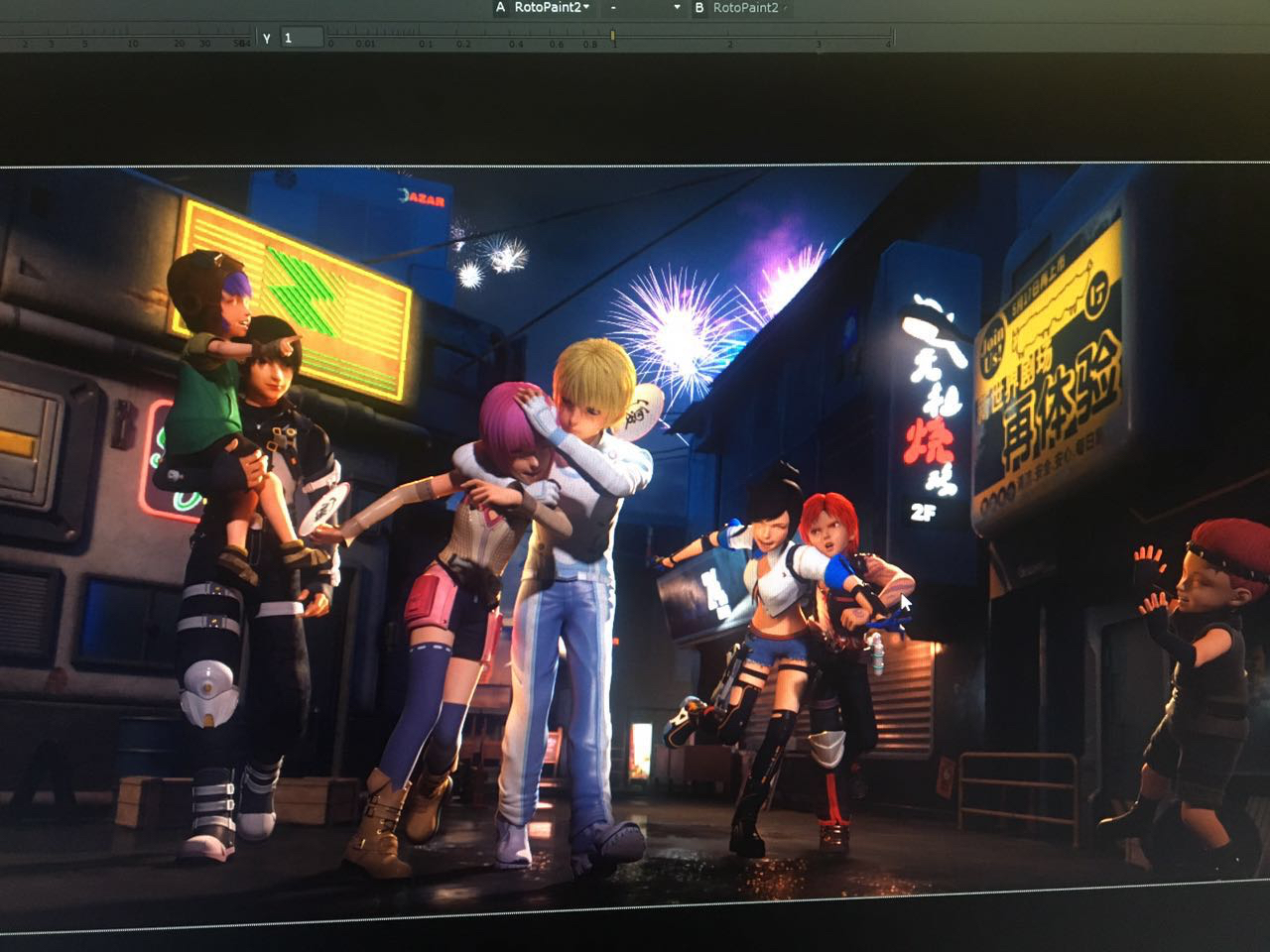
Task: Click the A input label button
Action: tap(500, 8)
